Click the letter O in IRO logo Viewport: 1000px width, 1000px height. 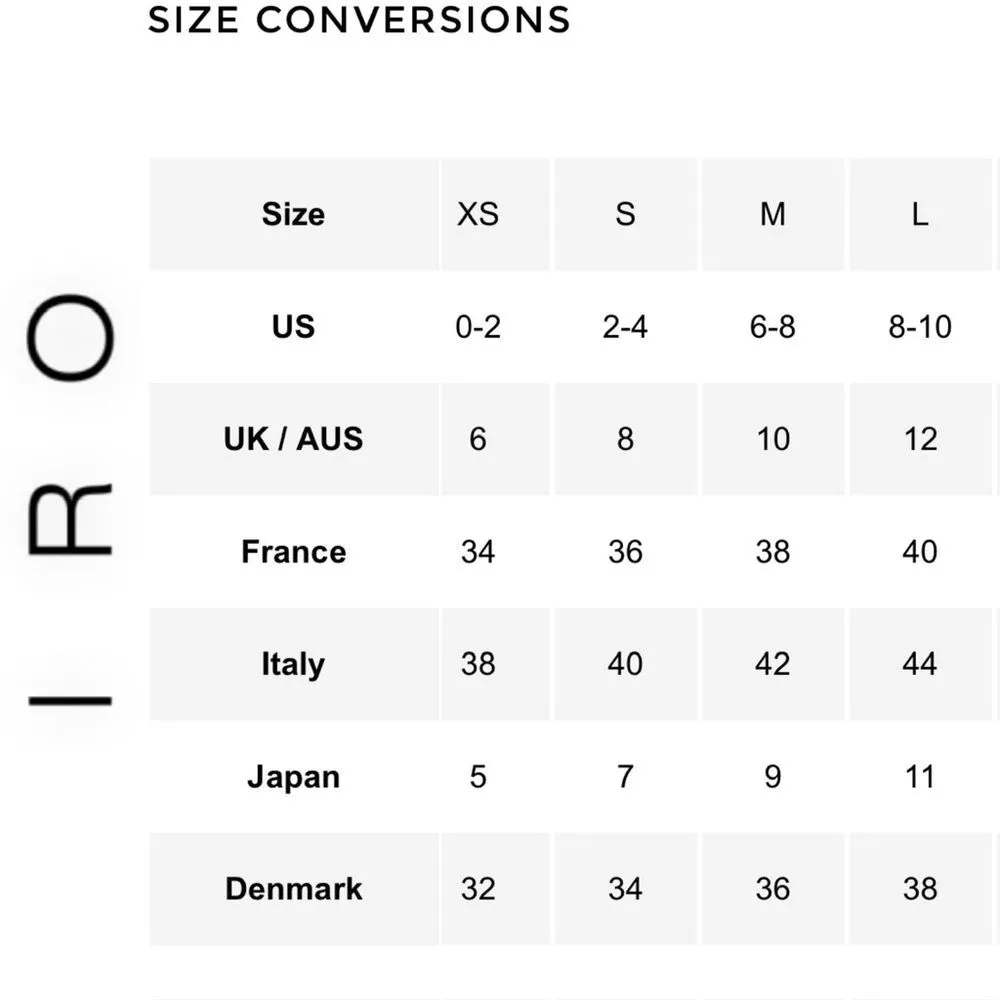click(70, 338)
